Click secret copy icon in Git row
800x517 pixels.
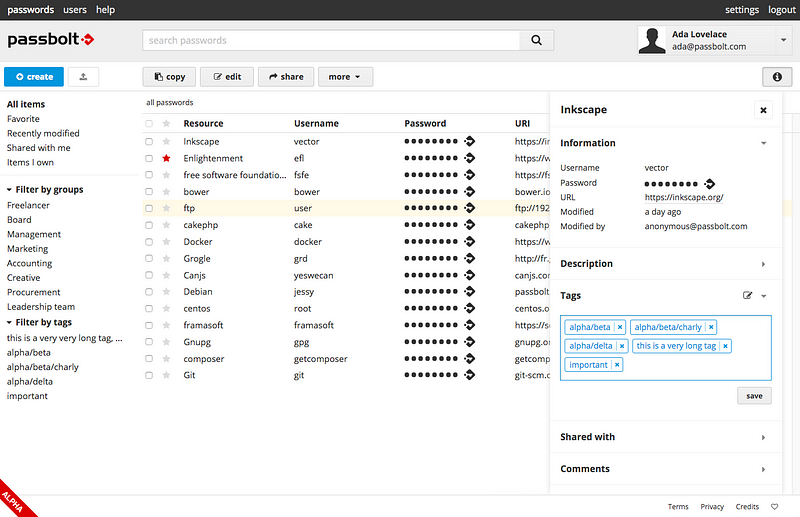pyautogui.click(x=470, y=375)
